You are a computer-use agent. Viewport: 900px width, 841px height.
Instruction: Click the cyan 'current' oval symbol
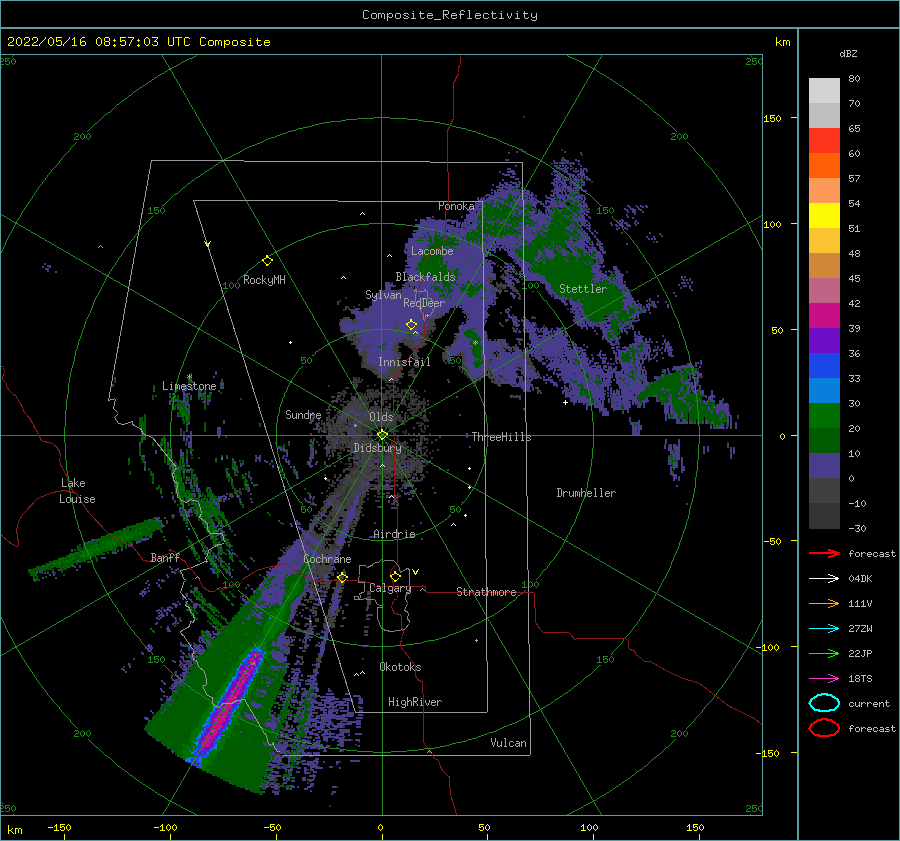(824, 703)
